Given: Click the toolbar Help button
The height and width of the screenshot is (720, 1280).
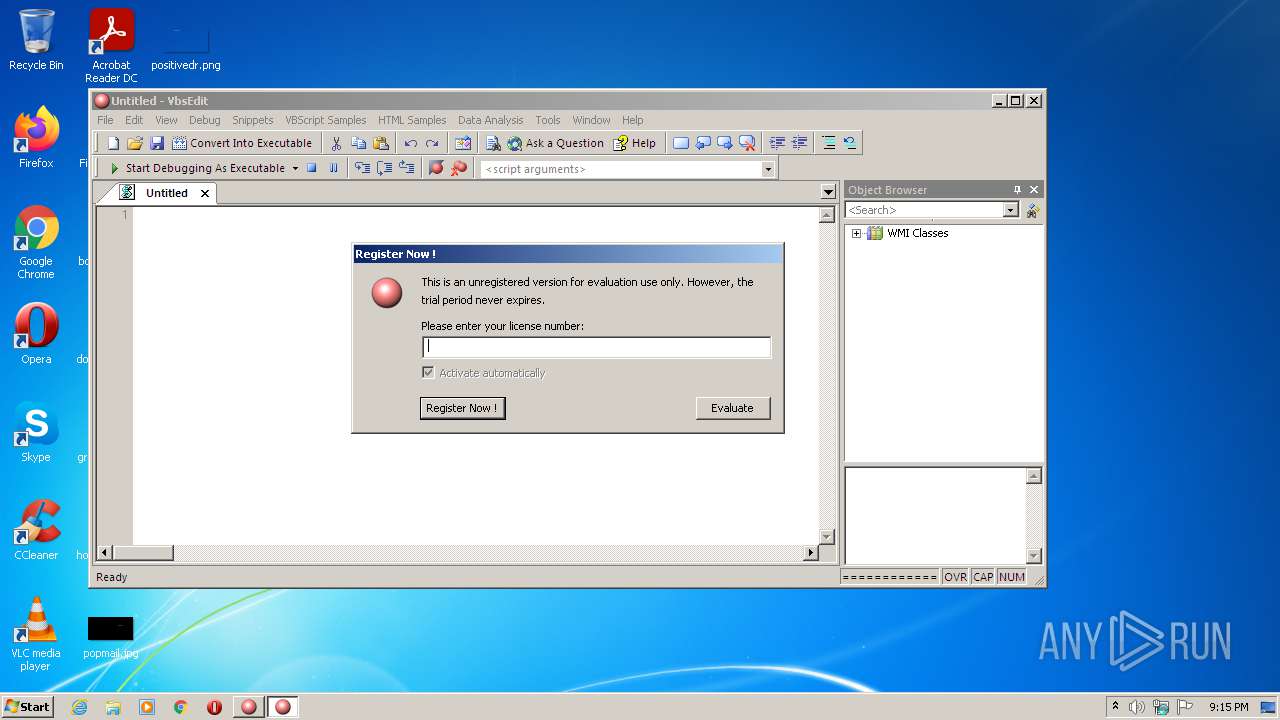Looking at the screenshot, I should pyautogui.click(x=635, y=143).
